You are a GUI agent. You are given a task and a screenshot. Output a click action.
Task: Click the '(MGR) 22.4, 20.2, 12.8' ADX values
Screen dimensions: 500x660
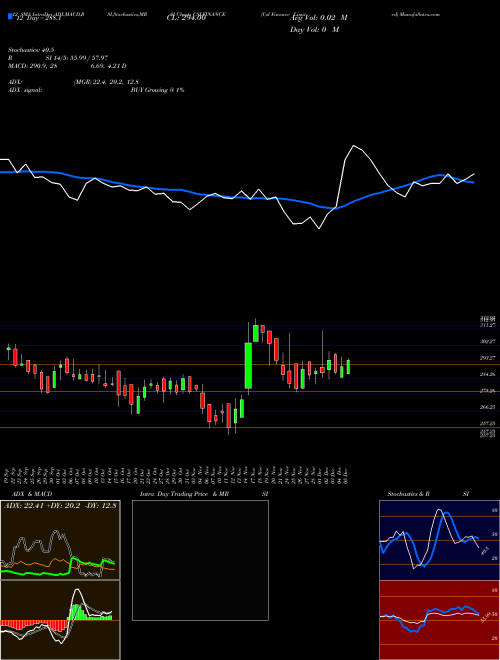tap(106, 82)
